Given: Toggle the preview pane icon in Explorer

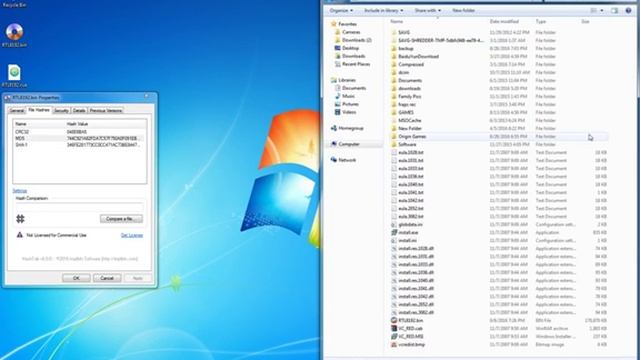Looking at the screenshot, I should coord(614,10).
